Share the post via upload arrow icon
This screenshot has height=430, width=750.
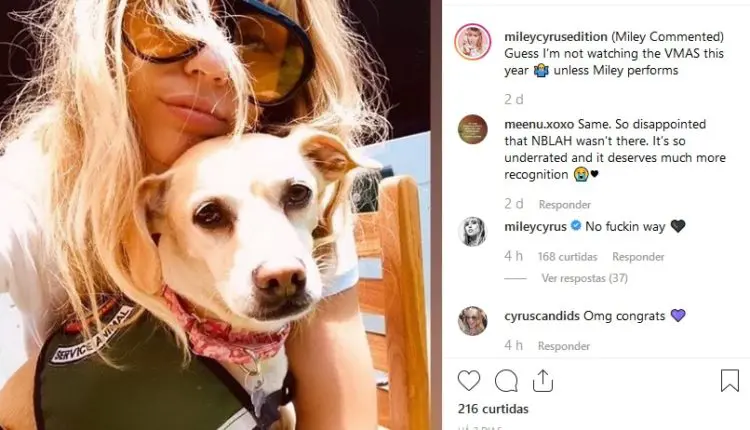coord(543,381)
